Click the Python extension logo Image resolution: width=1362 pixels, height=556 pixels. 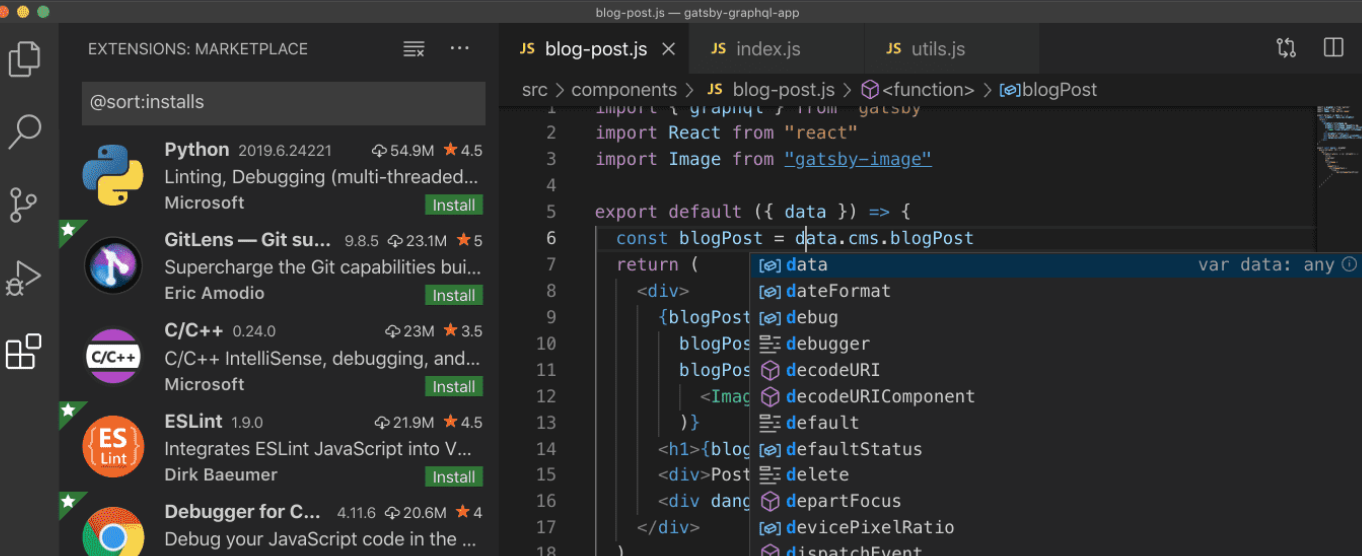click(x=113, y=176)
